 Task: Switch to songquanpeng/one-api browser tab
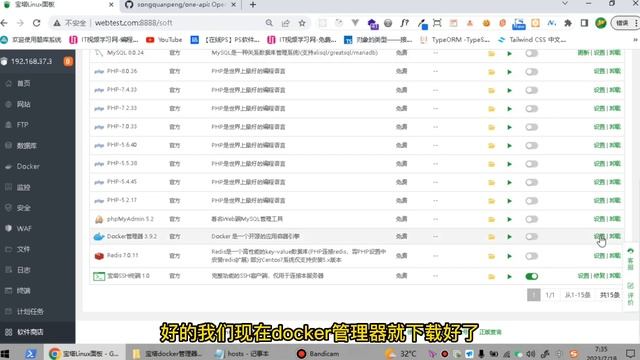[x=180, y=5]
